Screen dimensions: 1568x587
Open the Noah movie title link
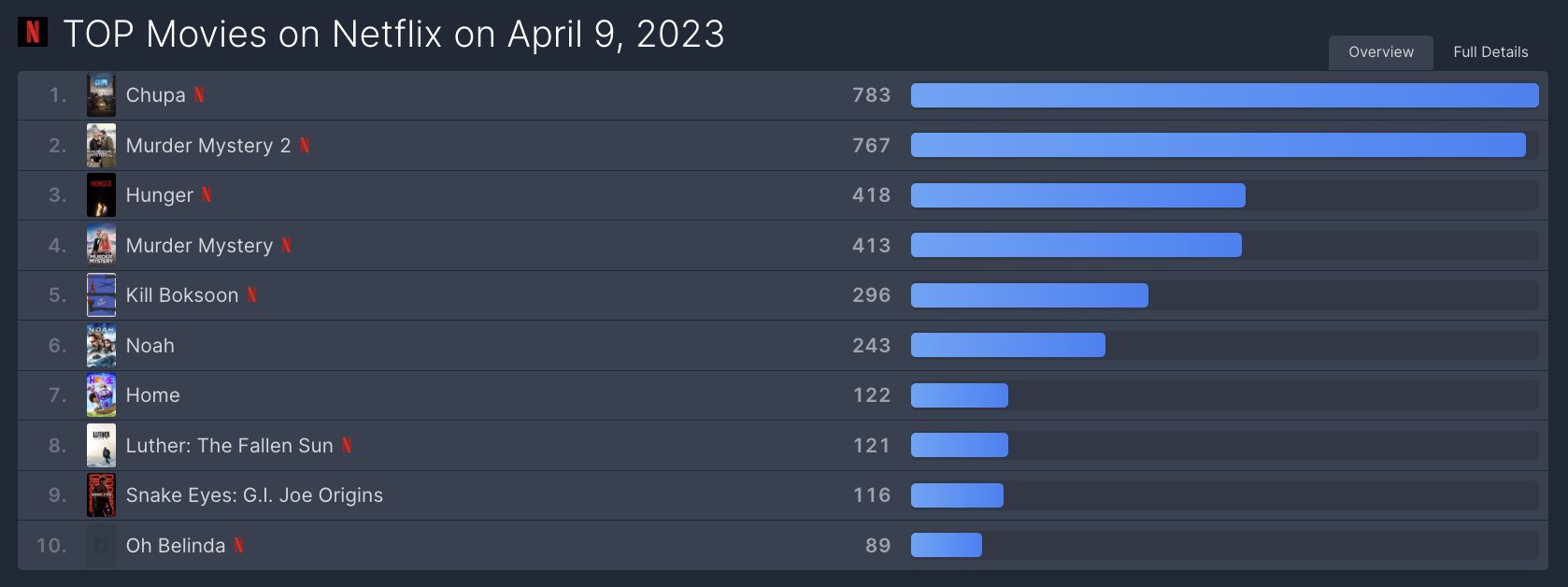coord(150,346)
